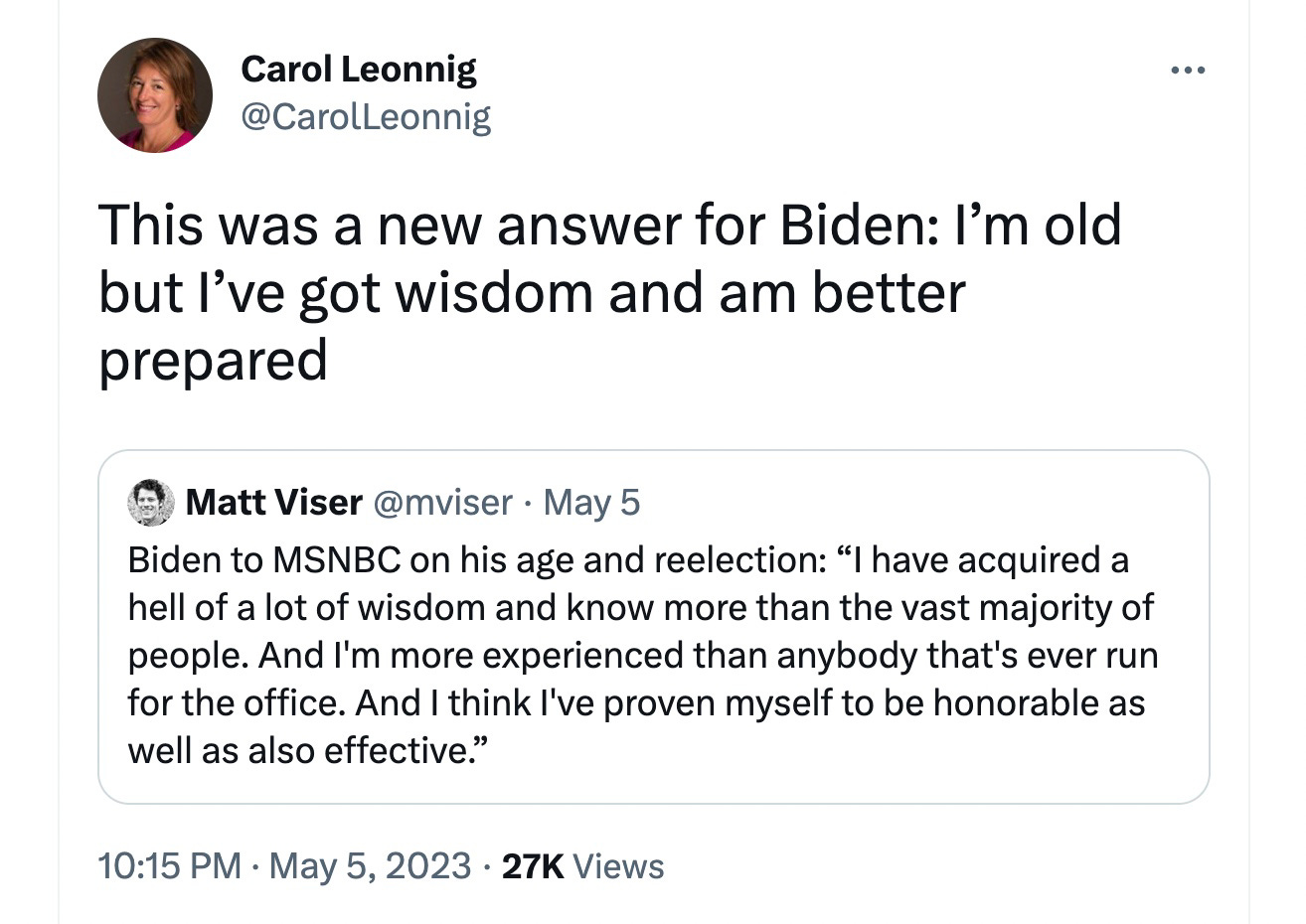Click Carol Leonnig's profile photo
Viewport: 1306px width, 924px height.
coord(155,95)
